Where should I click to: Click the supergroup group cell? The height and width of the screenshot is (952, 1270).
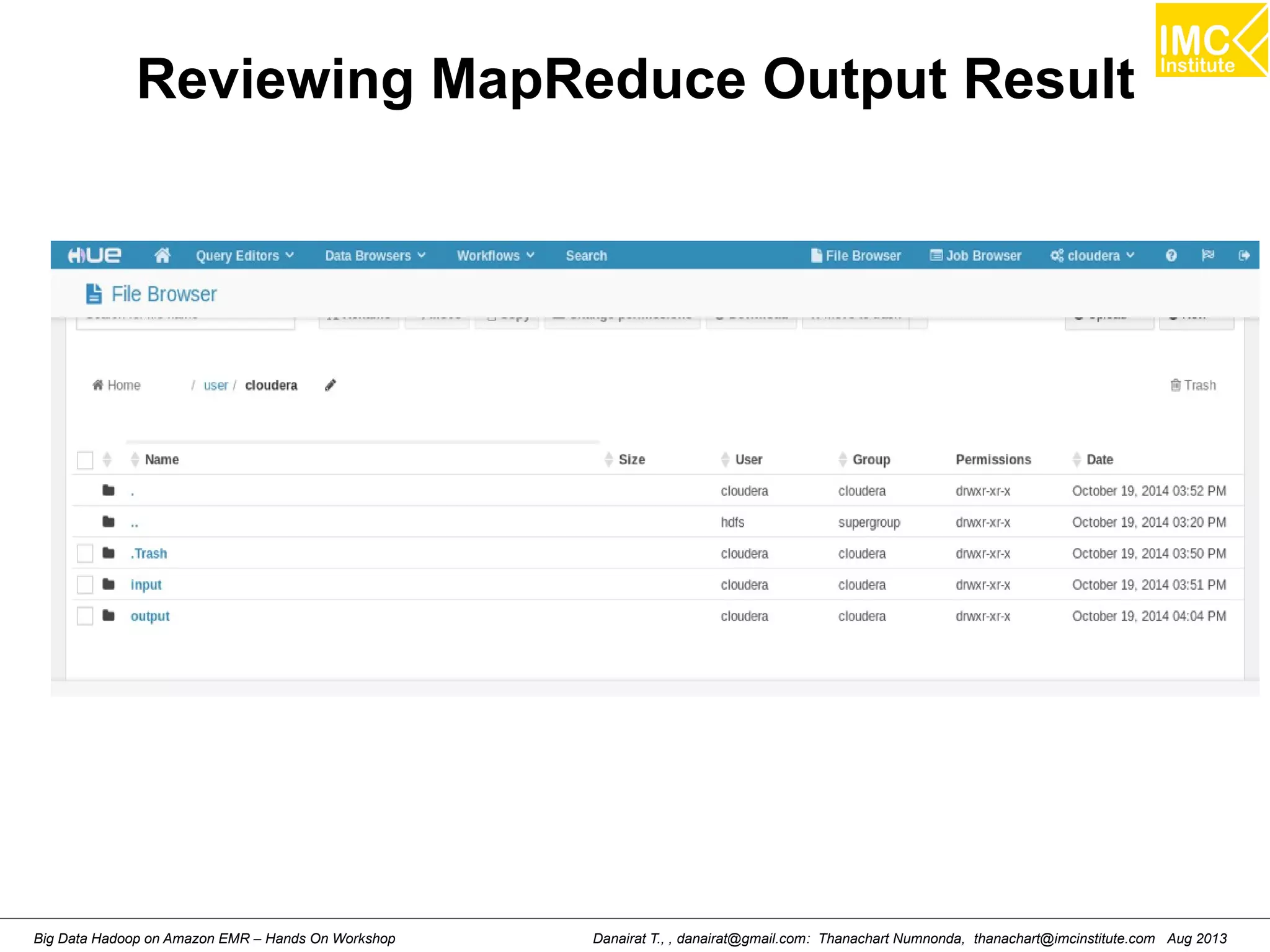(x=869, y=523)
